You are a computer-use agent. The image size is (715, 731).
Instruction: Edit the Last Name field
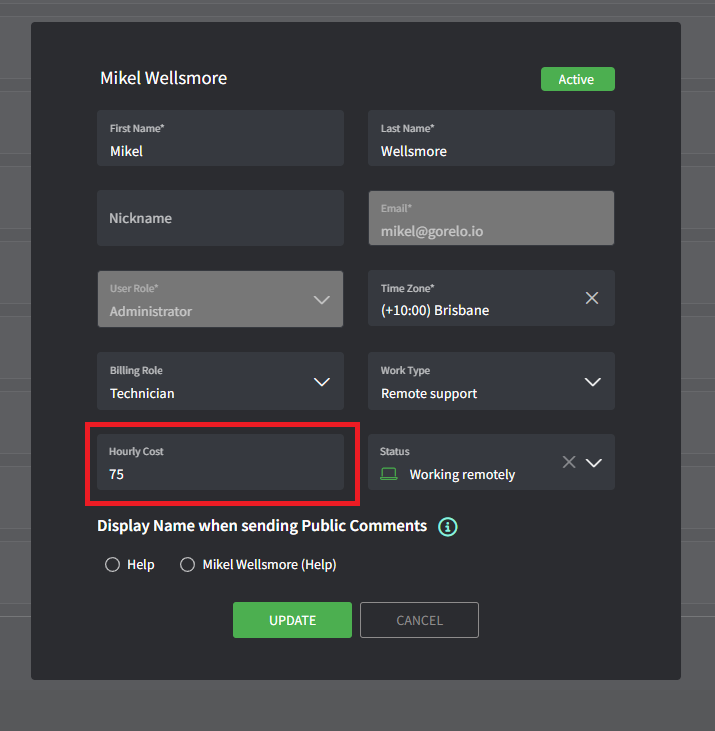491,138
